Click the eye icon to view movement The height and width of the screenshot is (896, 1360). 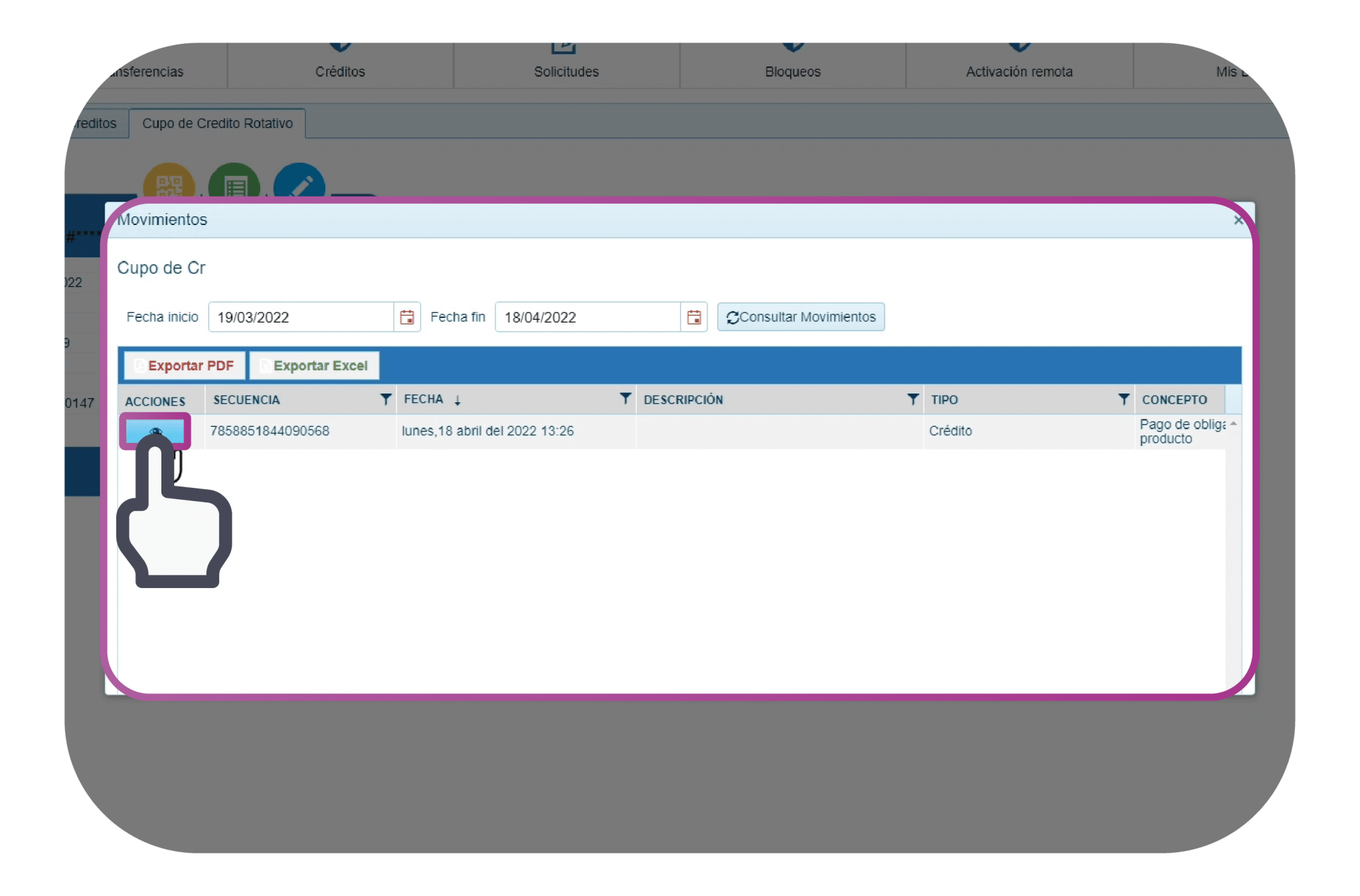(155, 430)
